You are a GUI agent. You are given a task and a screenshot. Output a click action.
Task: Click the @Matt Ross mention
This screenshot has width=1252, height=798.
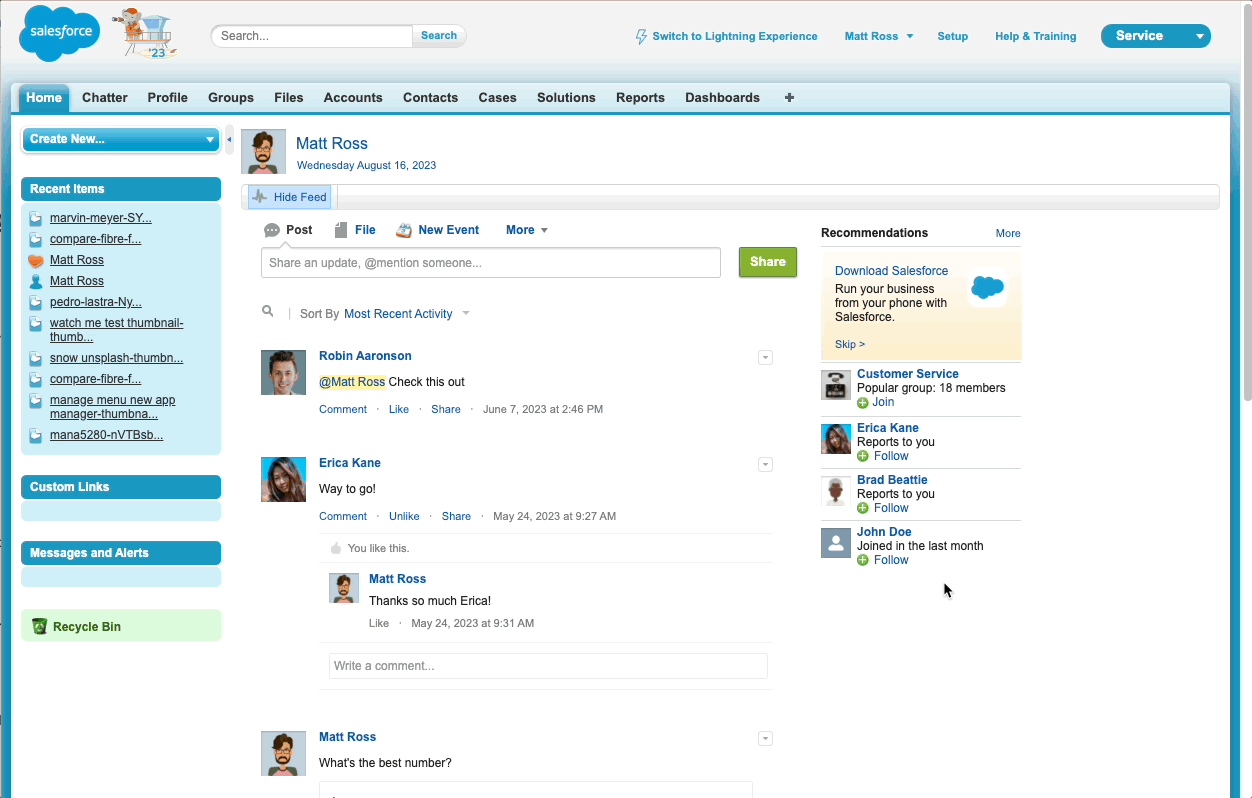point(352,382)
